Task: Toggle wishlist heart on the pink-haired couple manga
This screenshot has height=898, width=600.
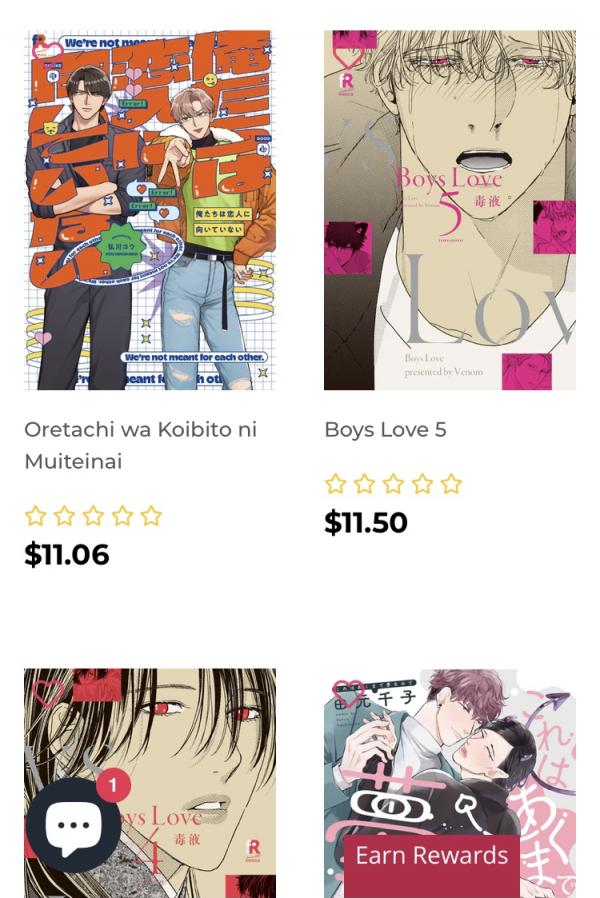Action: tap(348, 694)
